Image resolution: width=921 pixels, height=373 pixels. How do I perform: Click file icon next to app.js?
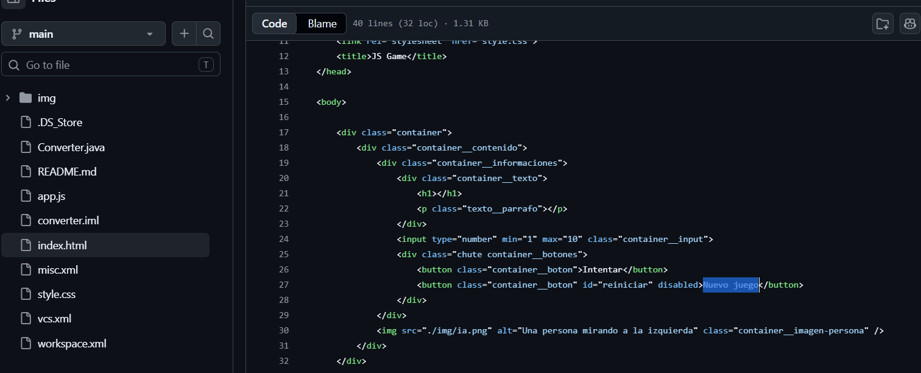click(25, 196)
